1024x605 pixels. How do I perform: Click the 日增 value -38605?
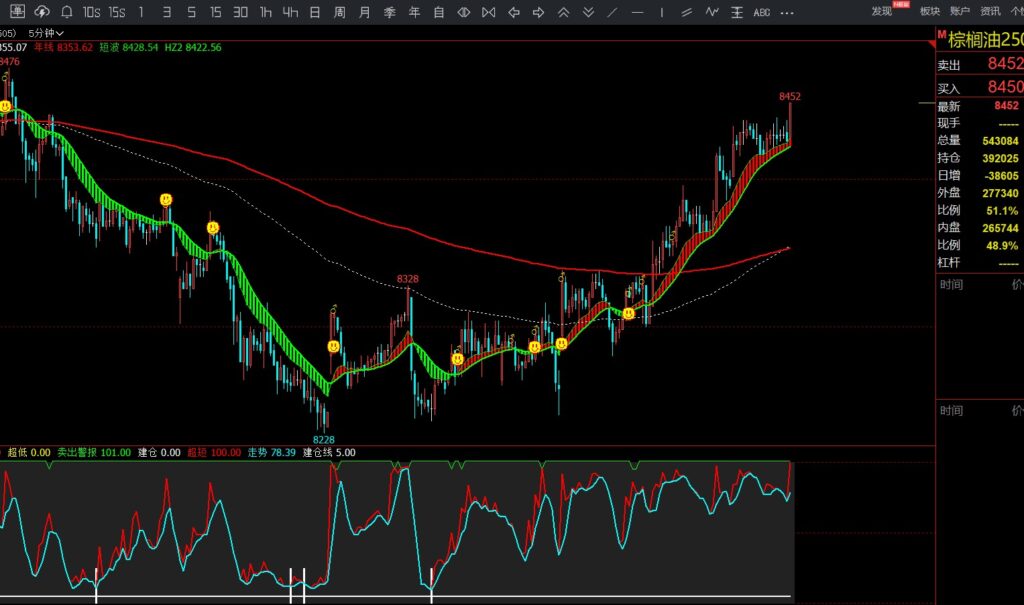tap(1001, 176)
